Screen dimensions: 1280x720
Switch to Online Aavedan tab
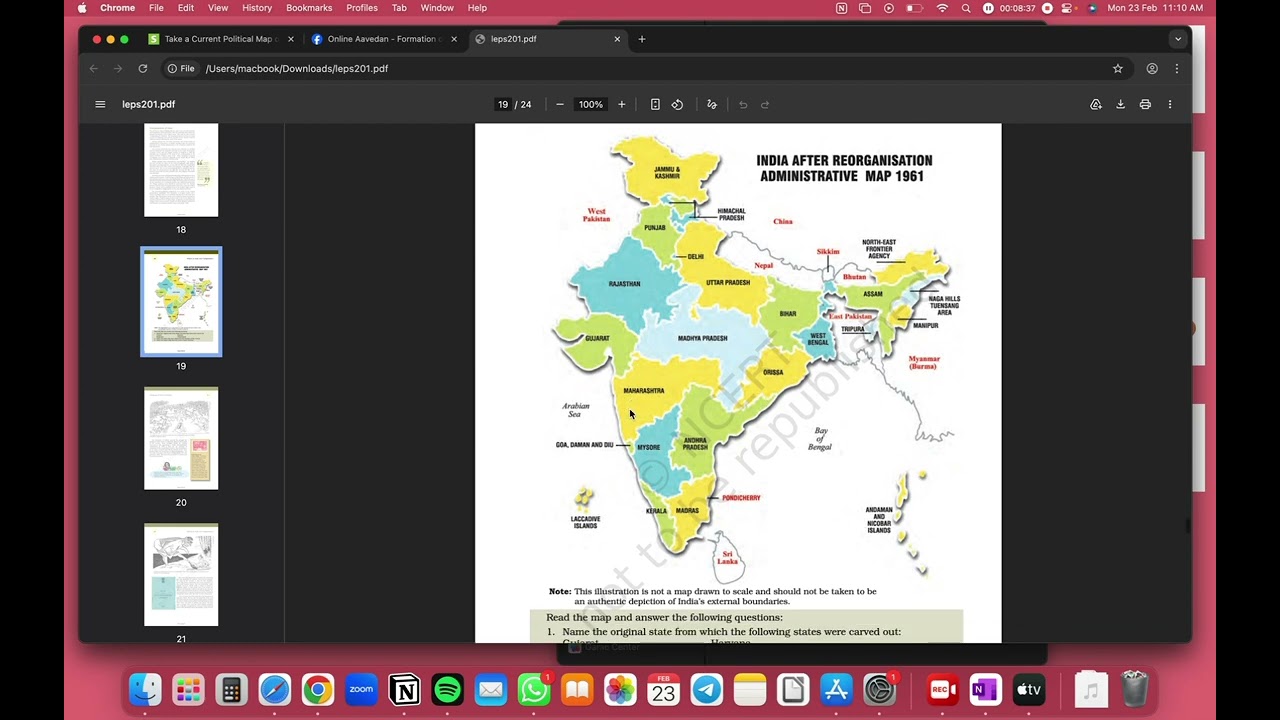(383, 39)
